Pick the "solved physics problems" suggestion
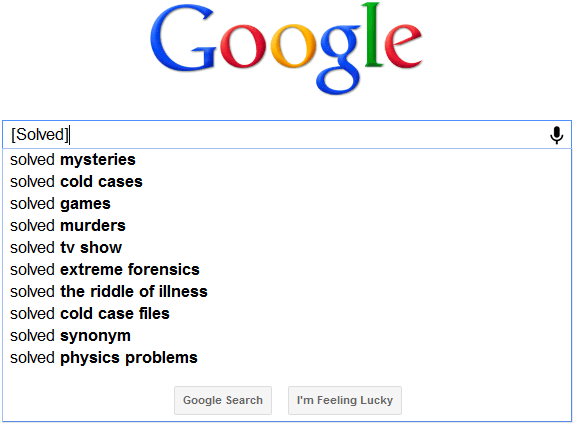The image size is (575, 425). point(287,358)
